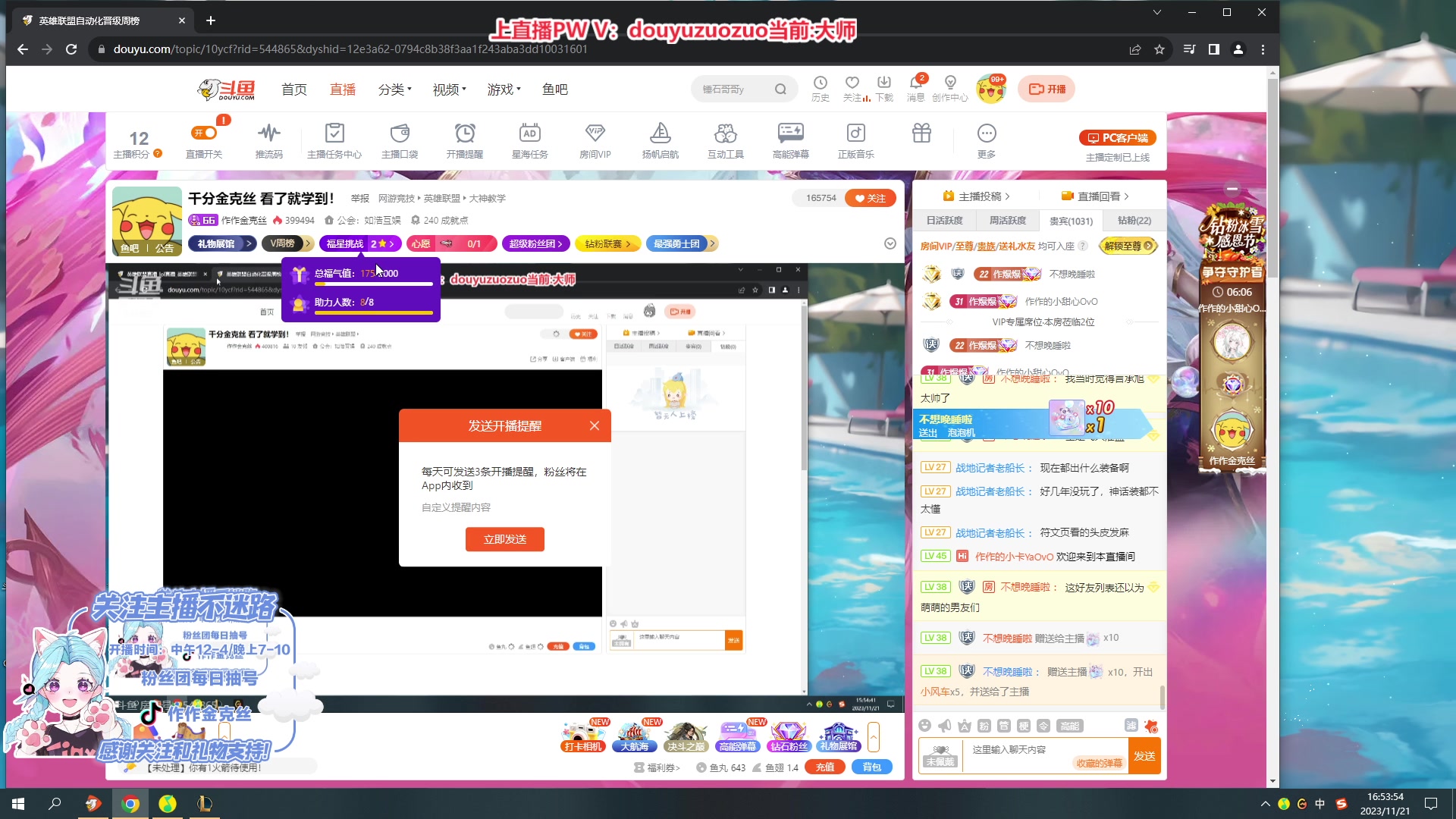The image size is (1456, 819).
Task: Open 主播任务中心 task center icon
Action: [334, 141]
